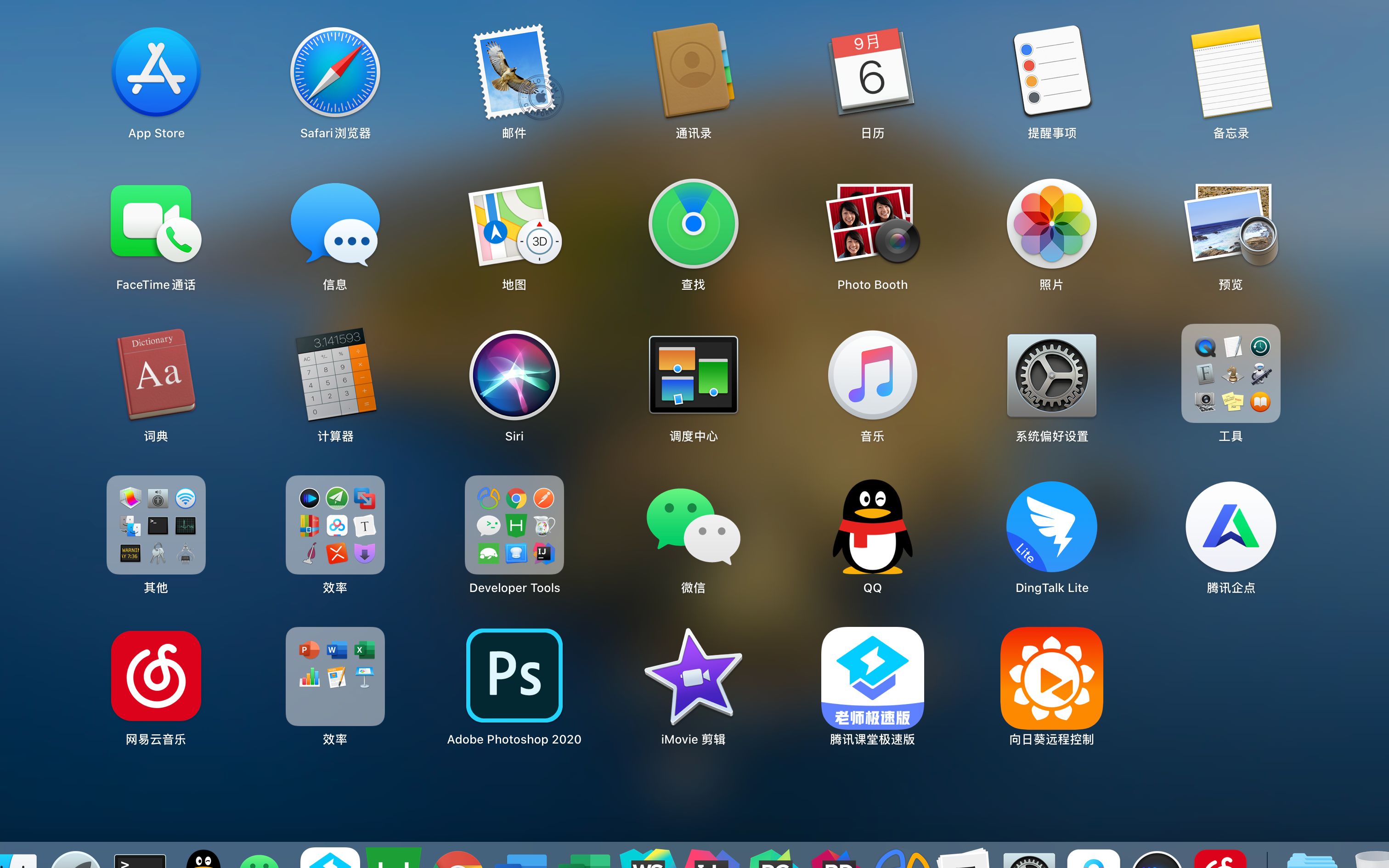Open Contacts address book app
Screen dimensions: 1389x868
[694, 72]
